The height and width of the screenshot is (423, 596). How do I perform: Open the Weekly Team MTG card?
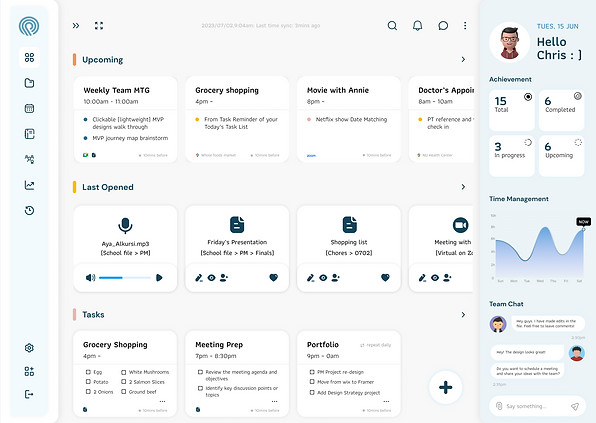point(125,119)
